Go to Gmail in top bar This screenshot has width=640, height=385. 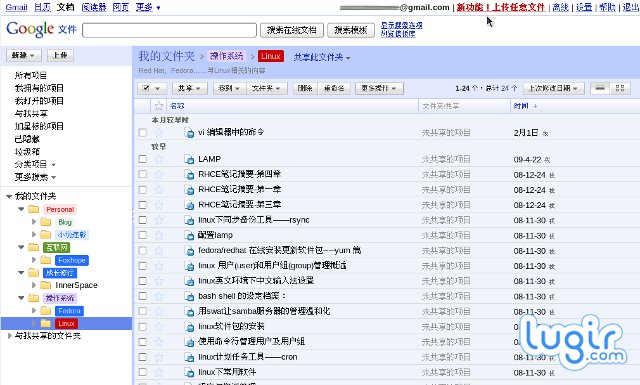click(x=16, y=7)
